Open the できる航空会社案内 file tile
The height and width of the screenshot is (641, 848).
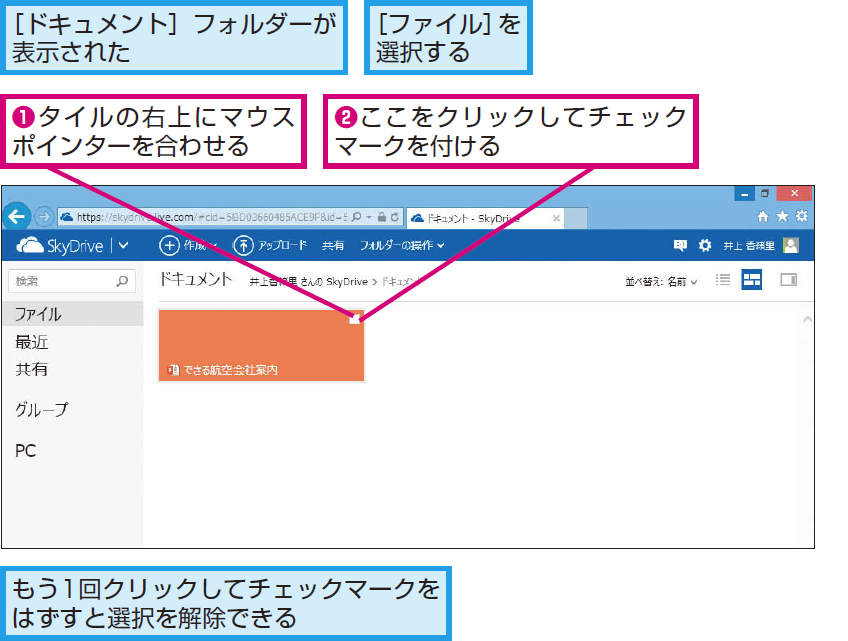[x=261, y=345]
